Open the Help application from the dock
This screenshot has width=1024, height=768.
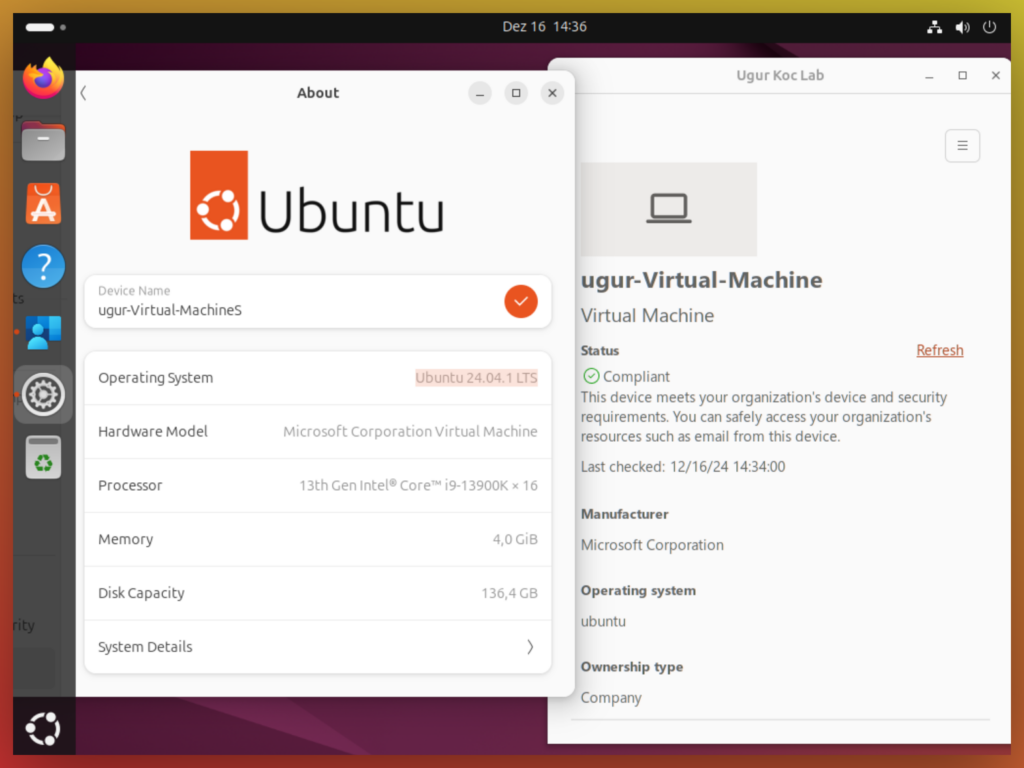tap(42, 266)
